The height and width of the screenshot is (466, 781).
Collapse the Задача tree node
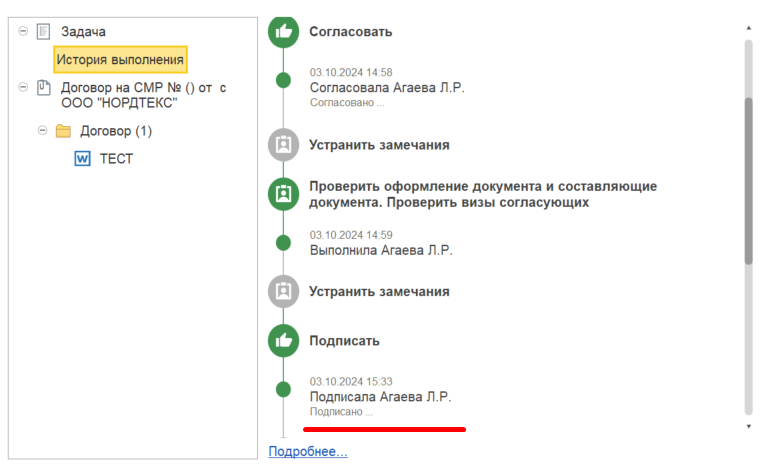(x=23, y=31)
